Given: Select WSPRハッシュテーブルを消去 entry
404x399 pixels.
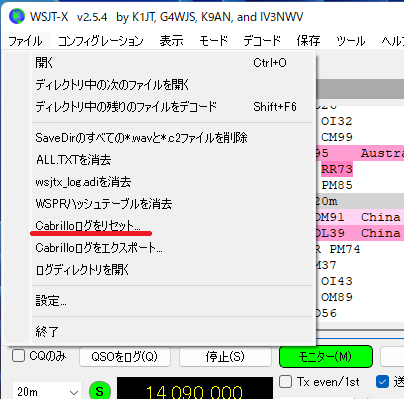Looking at the screenshot, I should (x=172, y=204).
